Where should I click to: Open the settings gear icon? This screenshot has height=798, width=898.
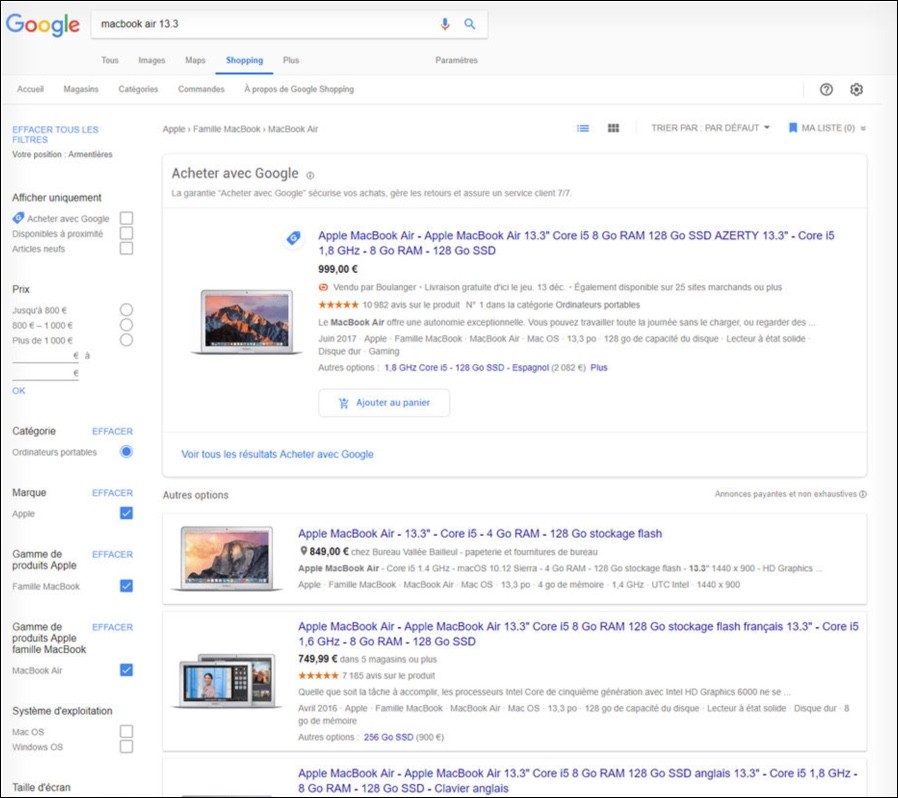(x=856, y=89)
